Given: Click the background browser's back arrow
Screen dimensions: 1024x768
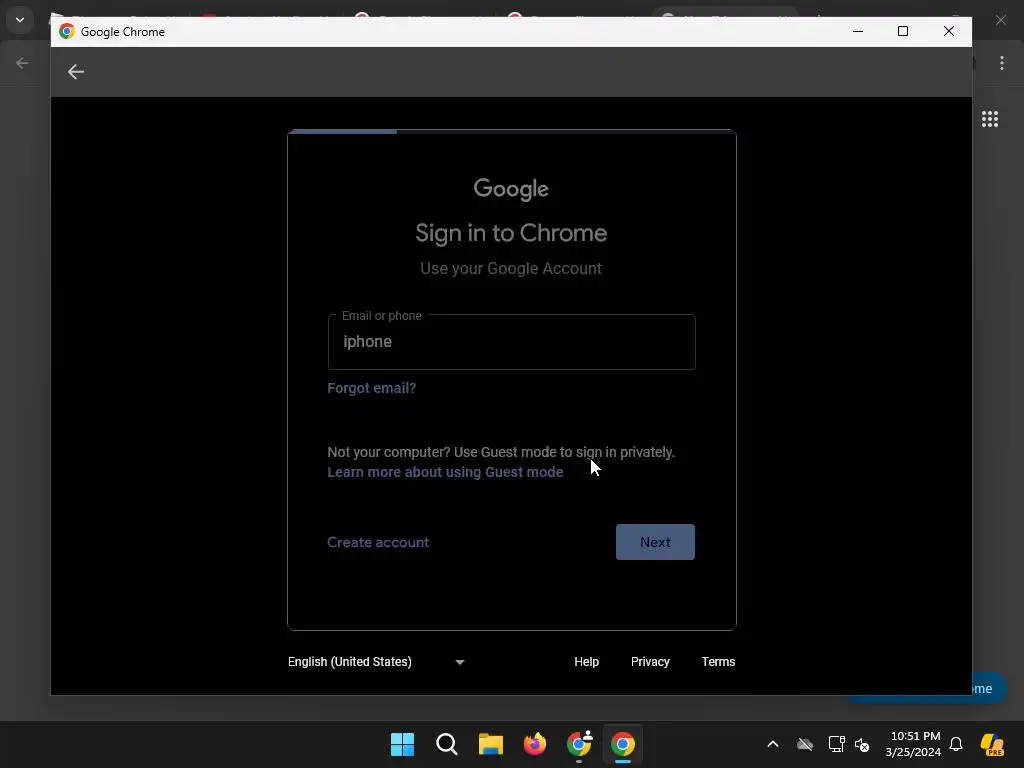Looking at the screenshot, I should pos(22,63).
